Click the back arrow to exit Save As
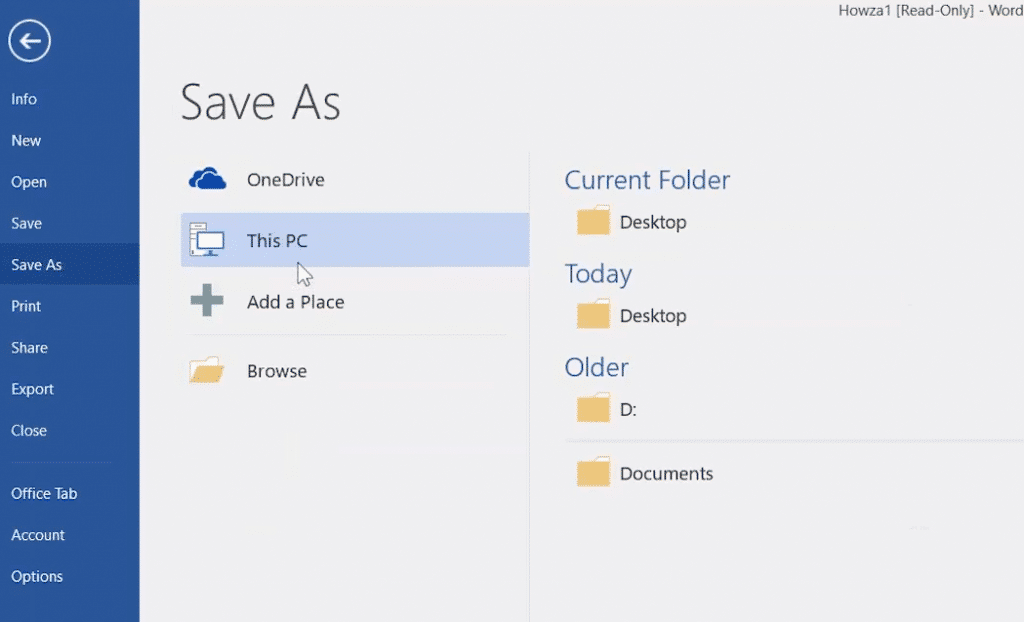 [x=30, y=41]
